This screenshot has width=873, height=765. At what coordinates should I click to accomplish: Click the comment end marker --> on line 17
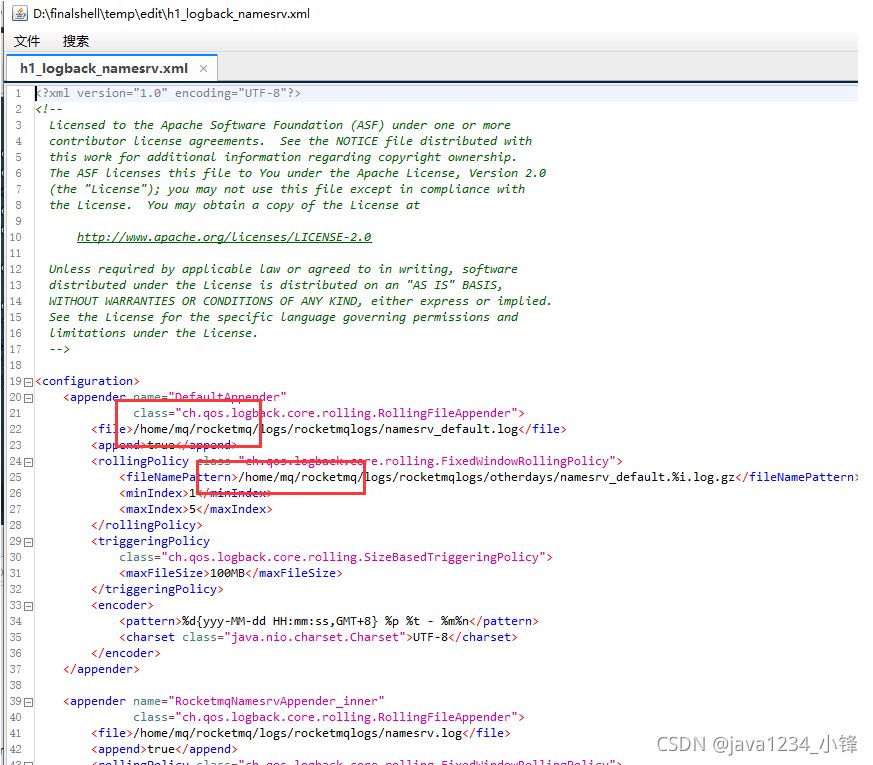coord(60,349)
